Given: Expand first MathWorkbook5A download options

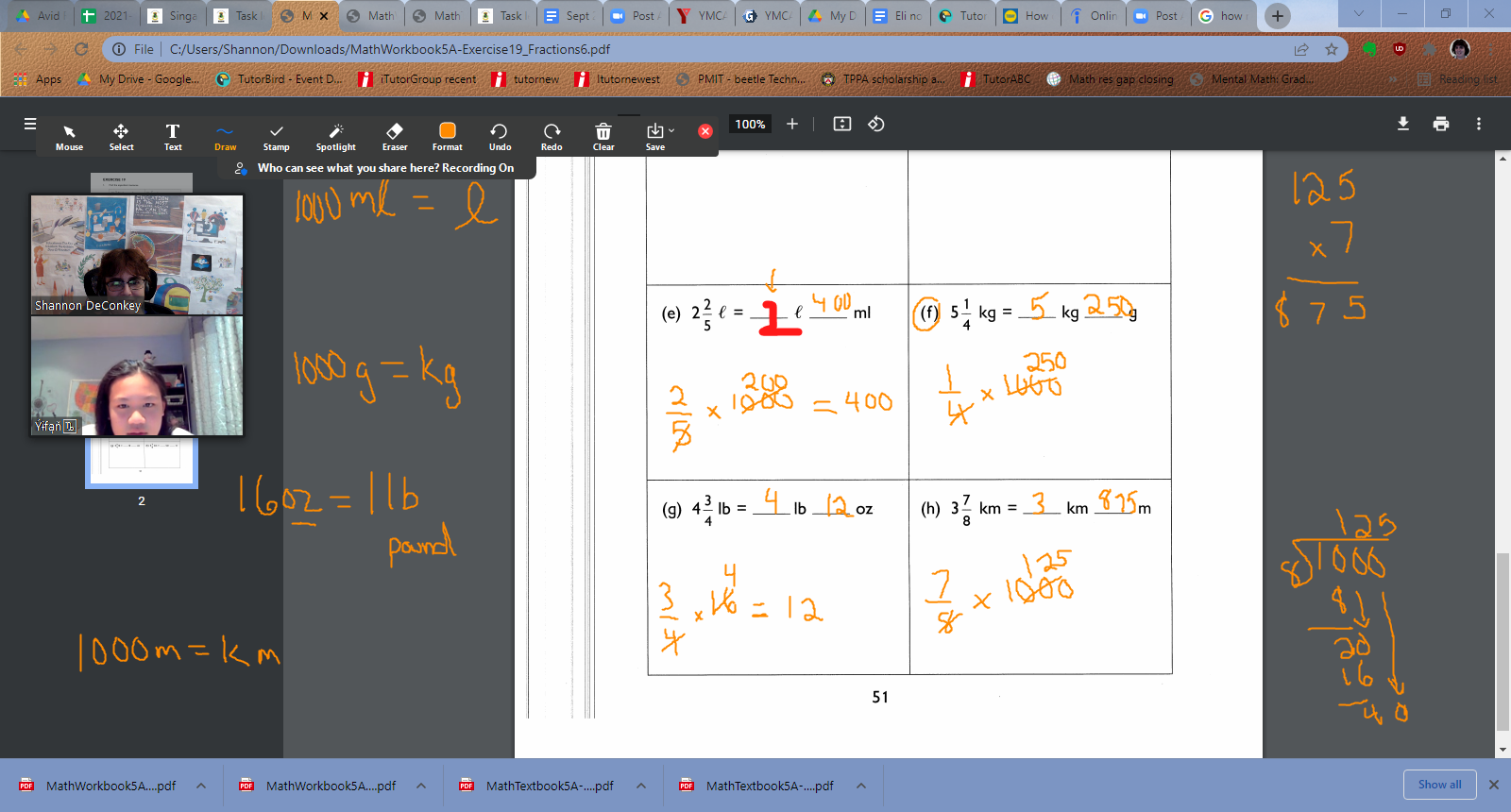Looking at the screenshot, I should tap(201, 786).
